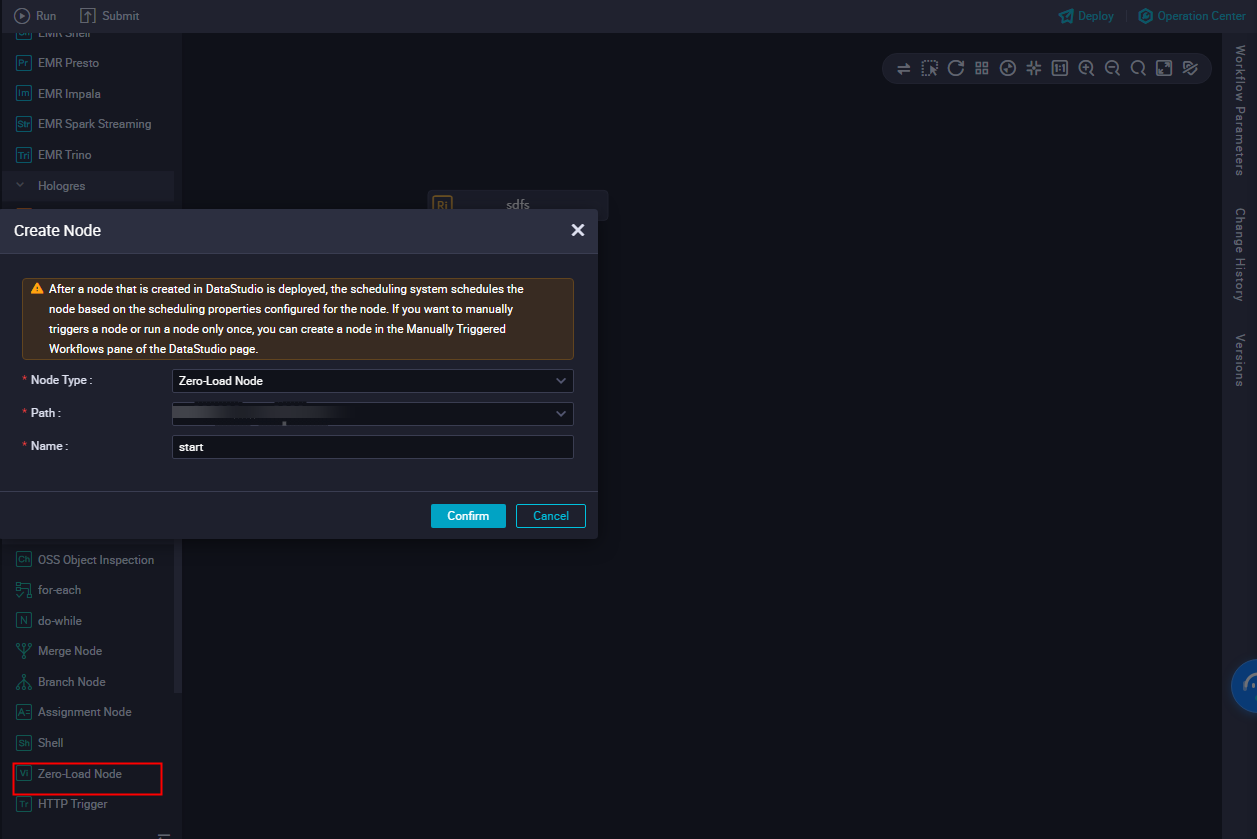
Task: Click the inward-arrows fit-to-canvas icon
Action: (1034, 68)
